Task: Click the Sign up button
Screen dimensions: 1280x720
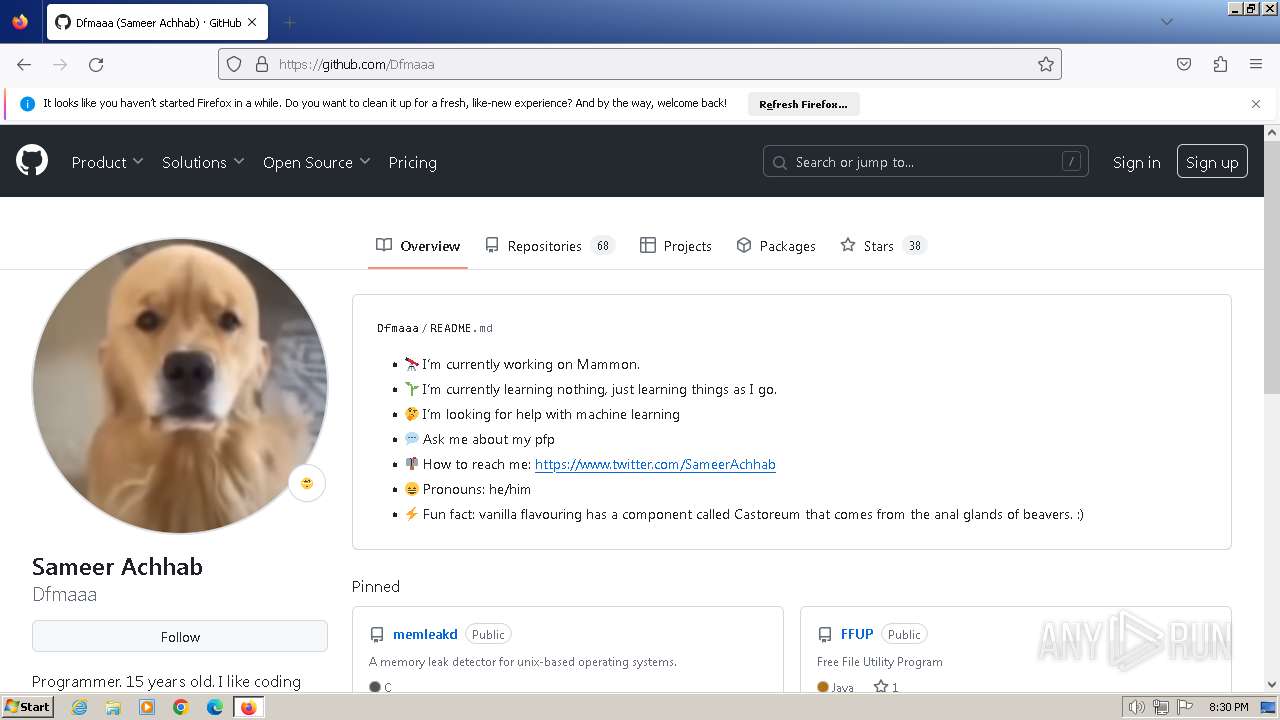Action: pyautogui.click(x=1212, y=162)
